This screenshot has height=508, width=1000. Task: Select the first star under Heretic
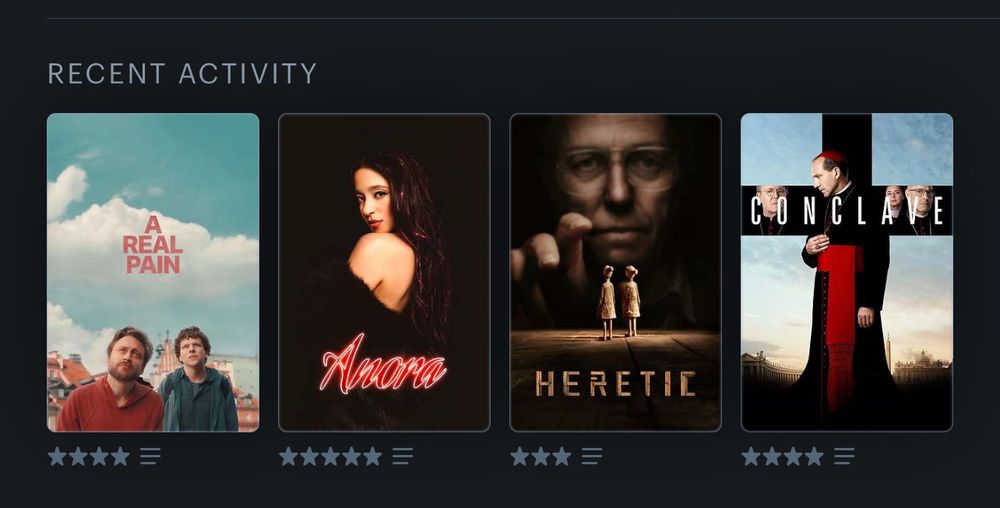coord(520,456)
